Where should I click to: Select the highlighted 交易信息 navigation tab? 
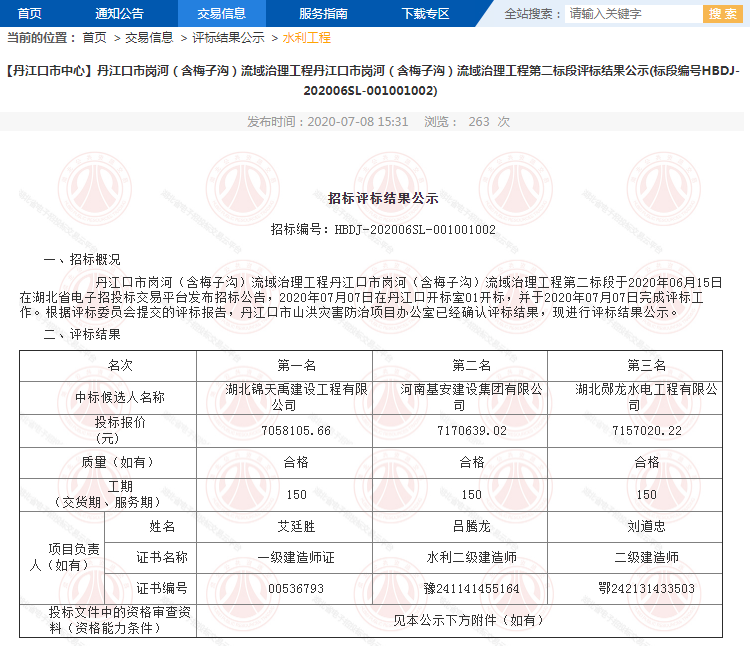pos(221,13)
